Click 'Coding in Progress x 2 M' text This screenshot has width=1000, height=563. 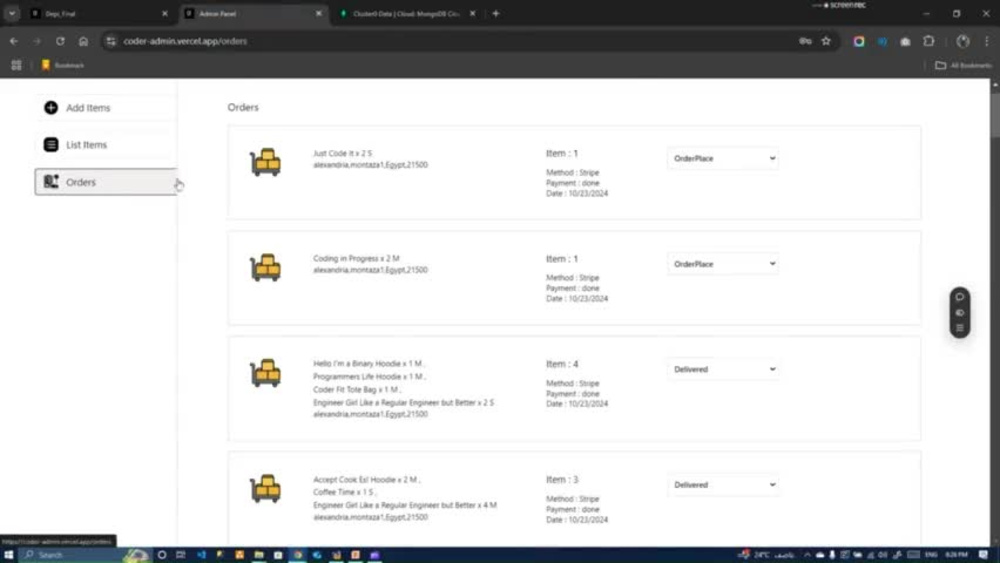coord(357,258)
